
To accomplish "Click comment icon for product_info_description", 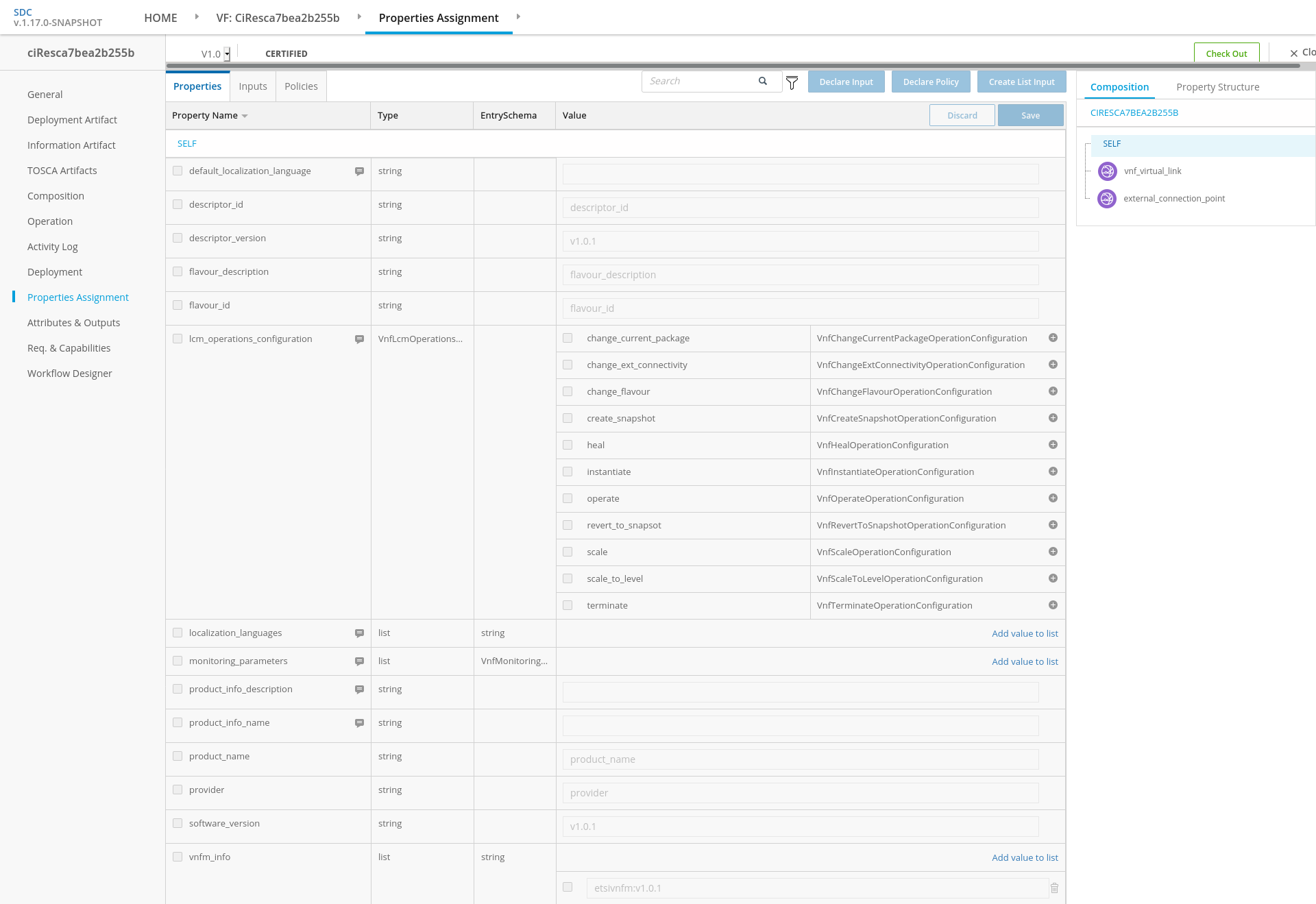I will (359, 689).
